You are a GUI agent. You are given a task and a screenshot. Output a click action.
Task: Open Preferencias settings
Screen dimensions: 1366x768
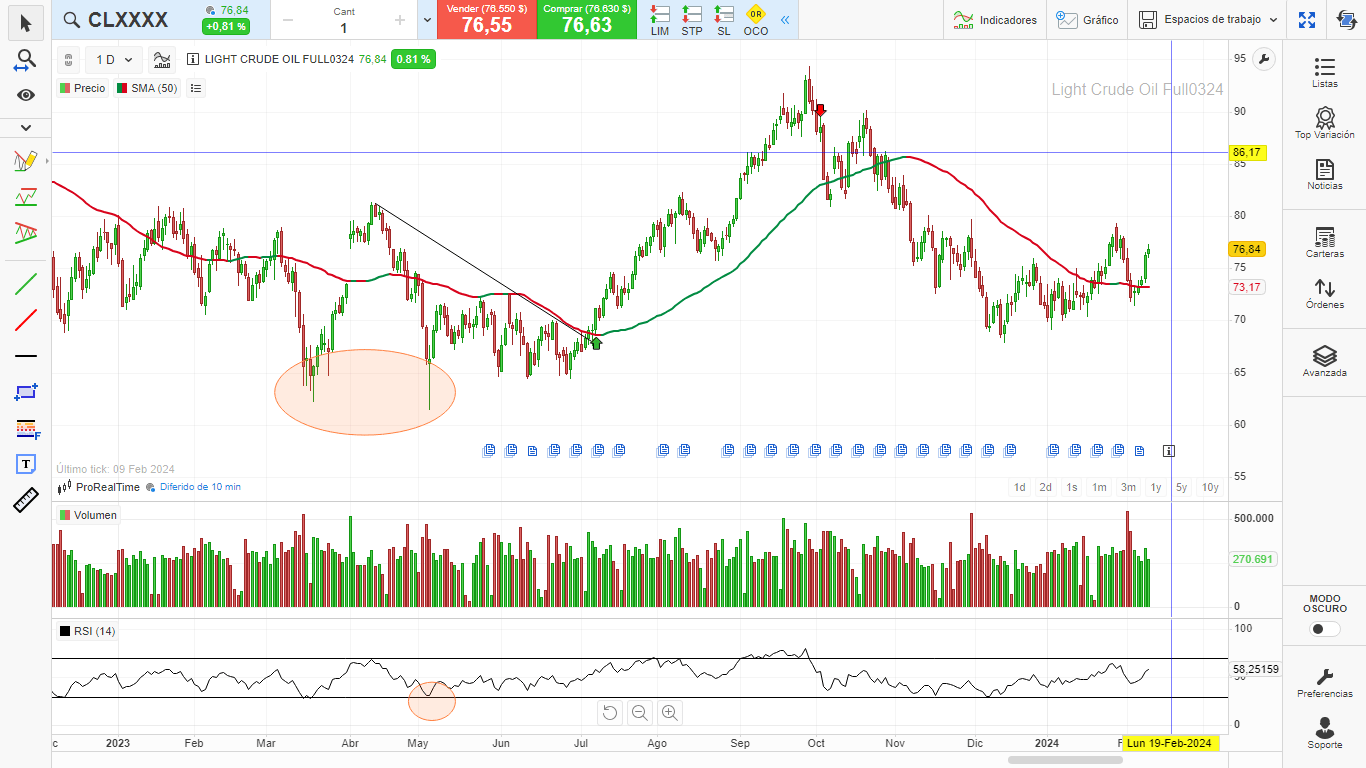(1325, 683)
